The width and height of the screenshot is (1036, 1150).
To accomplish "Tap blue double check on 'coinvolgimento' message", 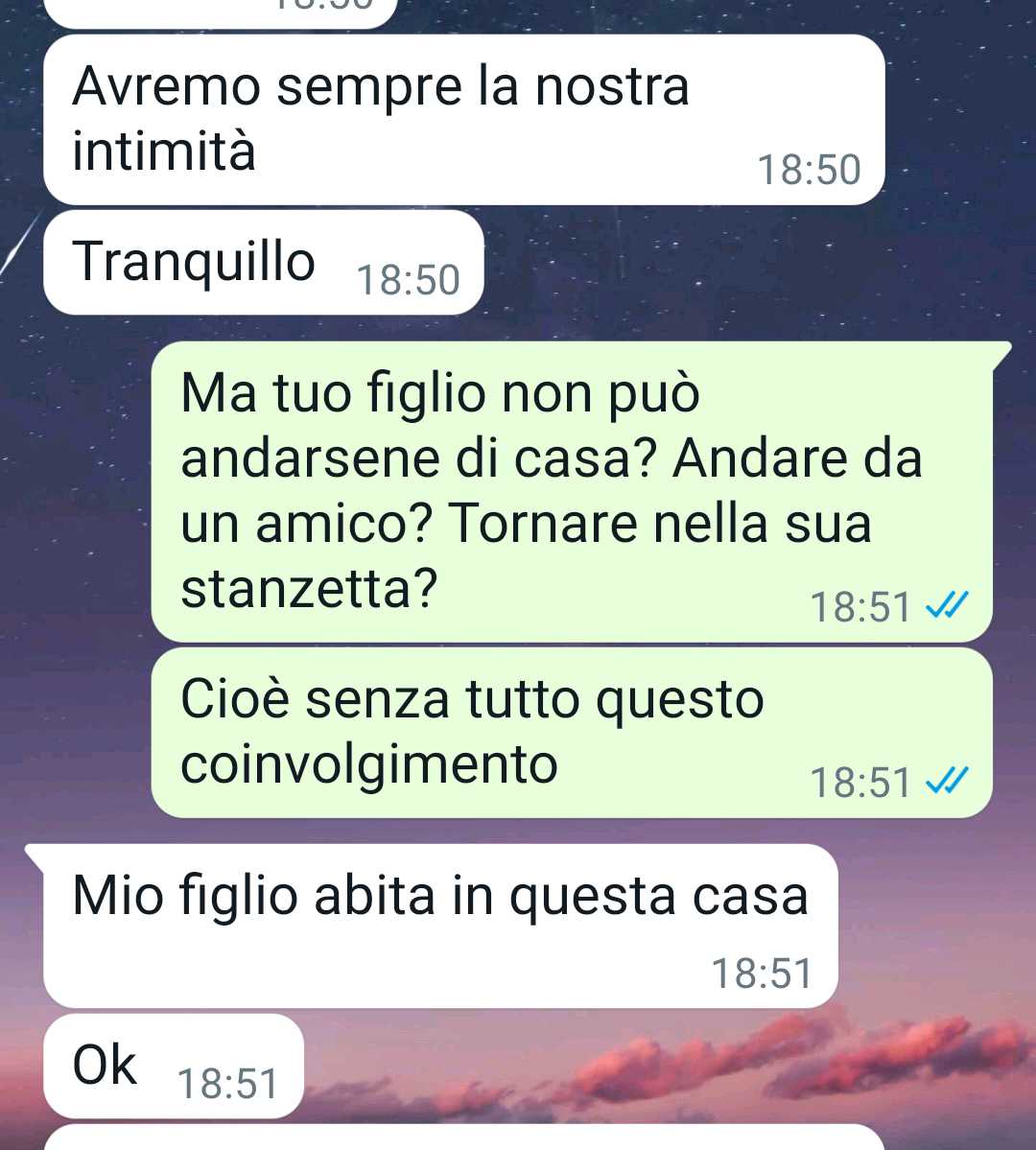I will click(947, 781).
